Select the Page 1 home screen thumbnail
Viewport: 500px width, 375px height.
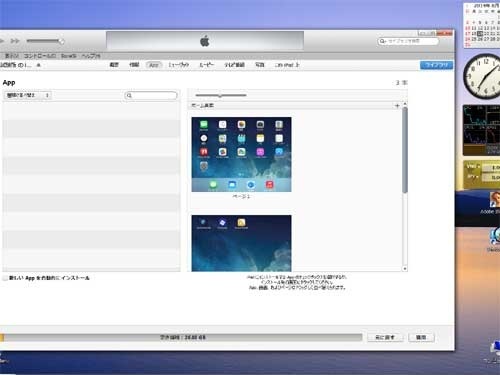click(241, 154)
